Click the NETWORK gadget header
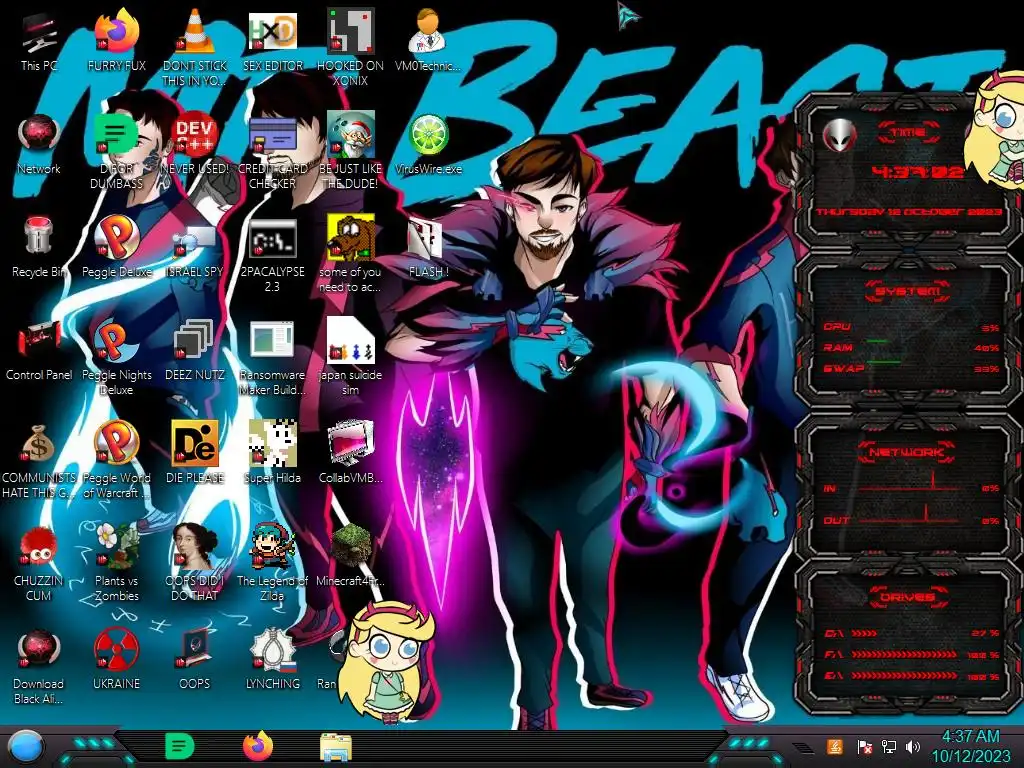This screenshot has height=768, width=1024. (x=906, y=452)
